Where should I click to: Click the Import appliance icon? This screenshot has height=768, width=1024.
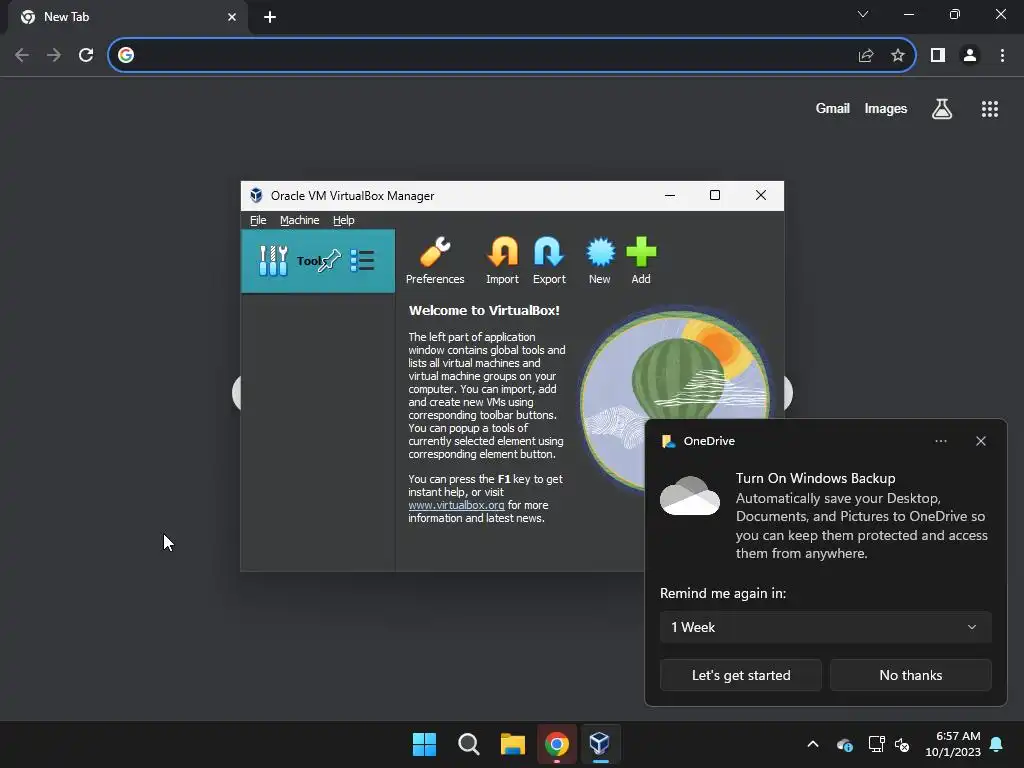tap(502, 252)
